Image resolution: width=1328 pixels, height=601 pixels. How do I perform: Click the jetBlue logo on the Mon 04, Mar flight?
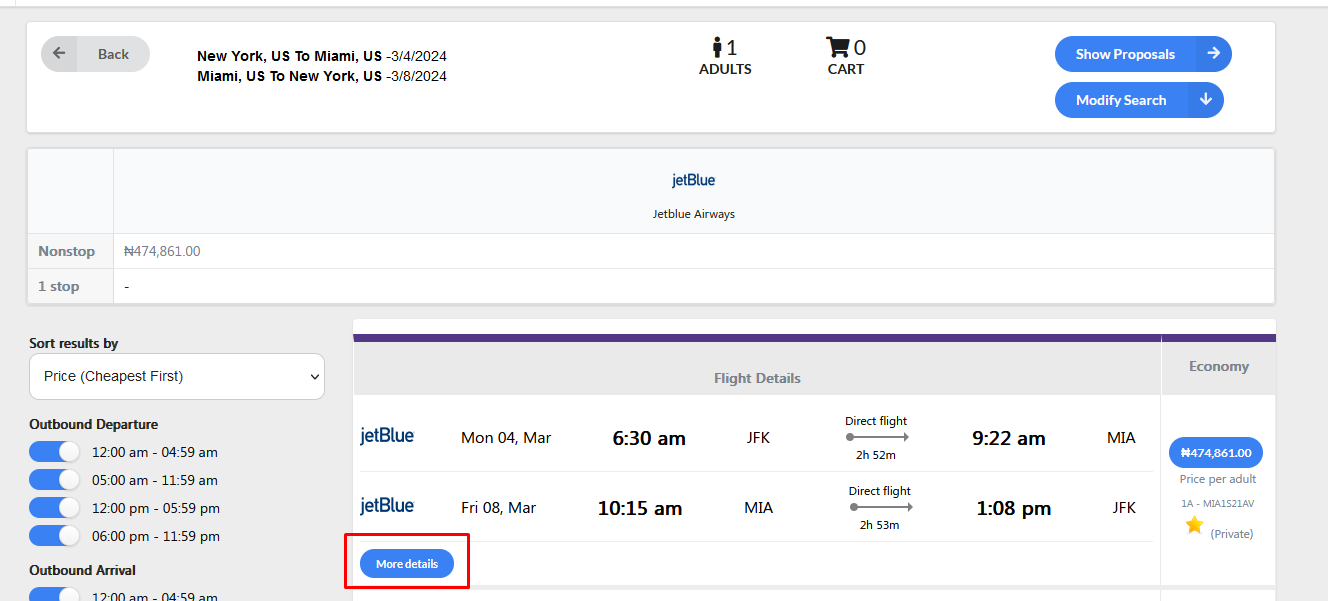point(387,435)
